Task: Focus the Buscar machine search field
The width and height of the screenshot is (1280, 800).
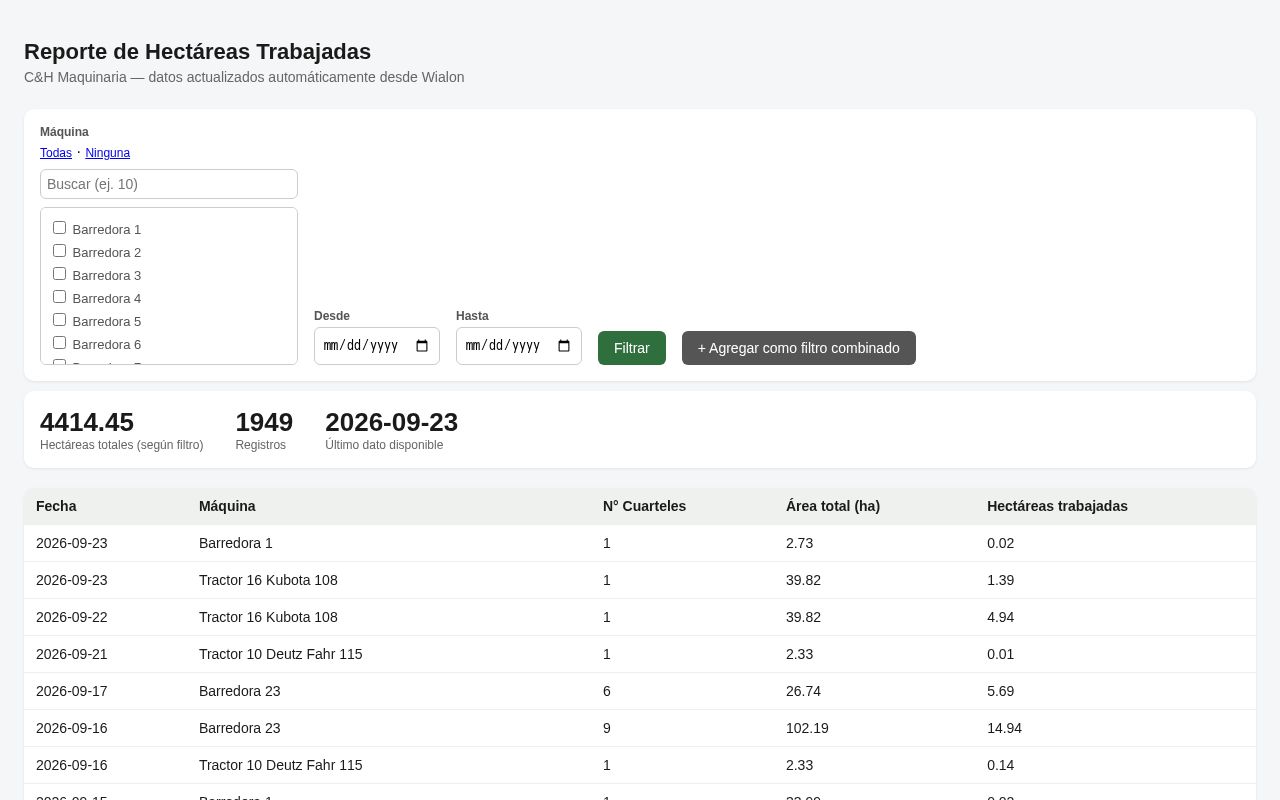Action: click(x=169, y=184)
